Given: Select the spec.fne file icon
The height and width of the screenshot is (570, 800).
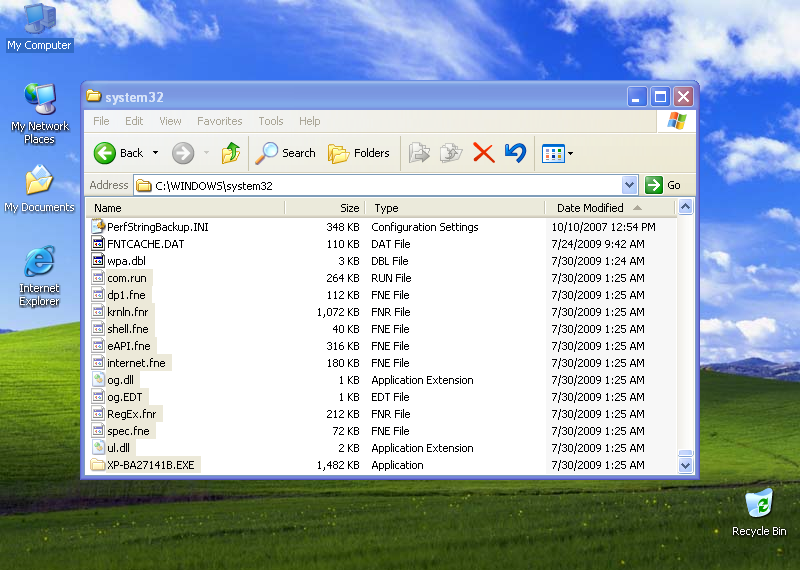Looking at the screenshot, I should click(98, 431).
